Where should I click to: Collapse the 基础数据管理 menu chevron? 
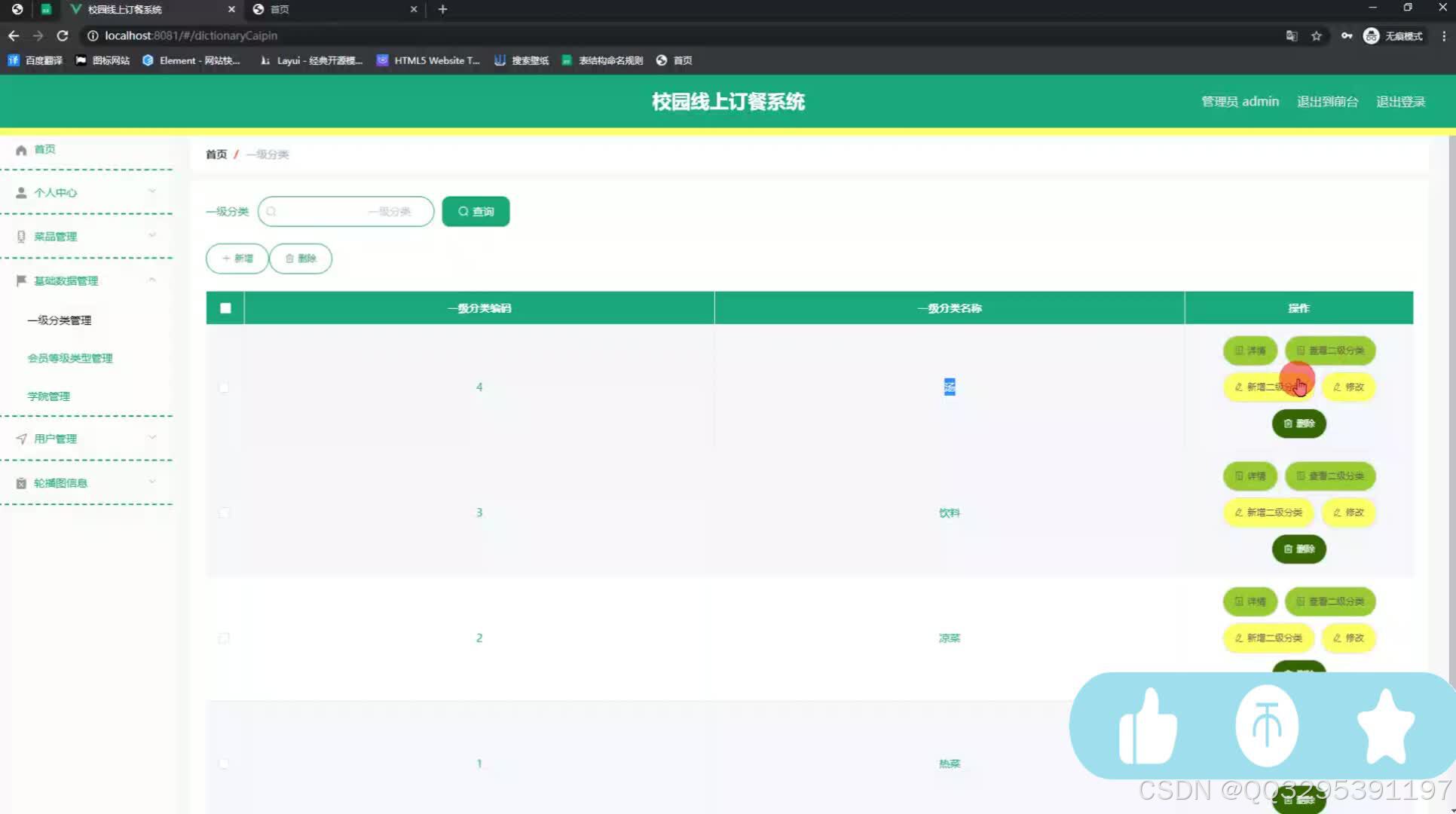coord(152,280)
